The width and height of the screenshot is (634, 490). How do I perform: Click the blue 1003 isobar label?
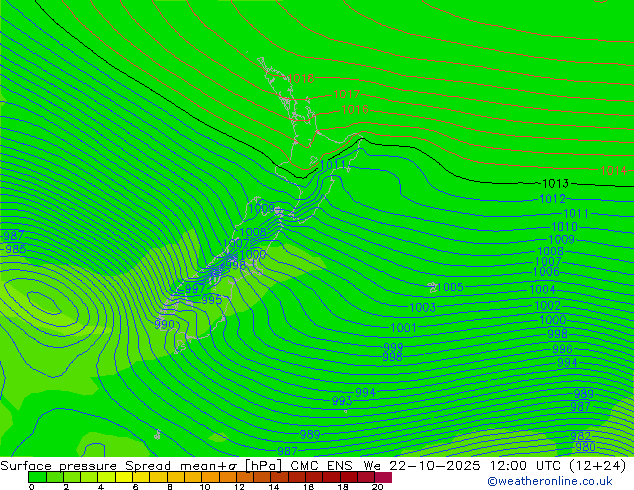click(x=423, y=308)
